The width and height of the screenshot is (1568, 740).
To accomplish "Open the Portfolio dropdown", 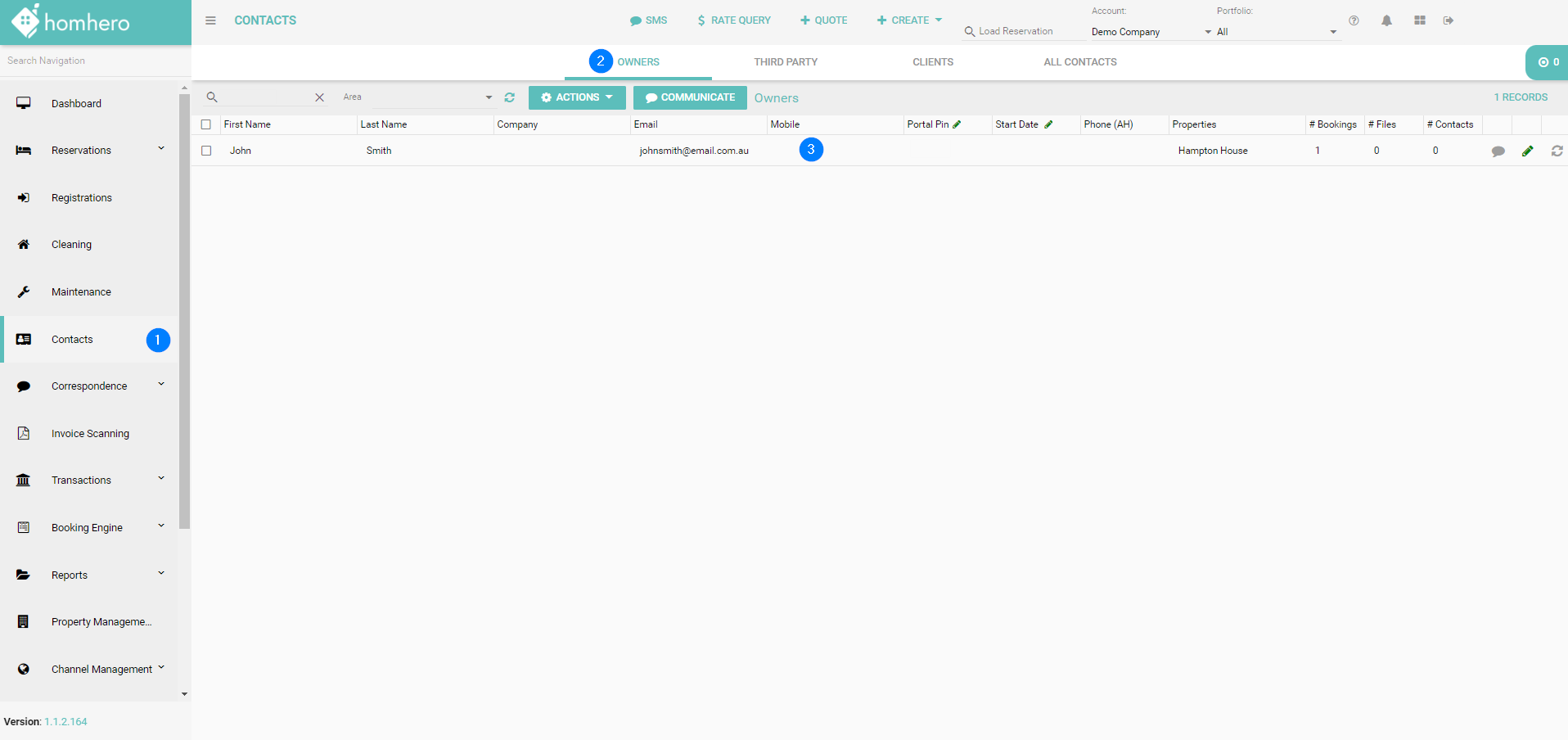I will (x=1275, y=32).
